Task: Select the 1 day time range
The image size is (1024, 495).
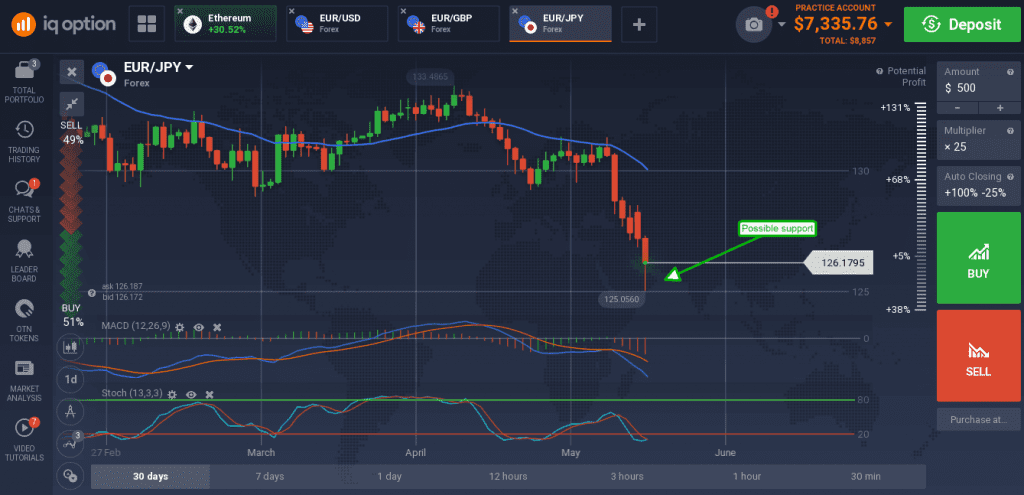Action: [x=389, y=476]
